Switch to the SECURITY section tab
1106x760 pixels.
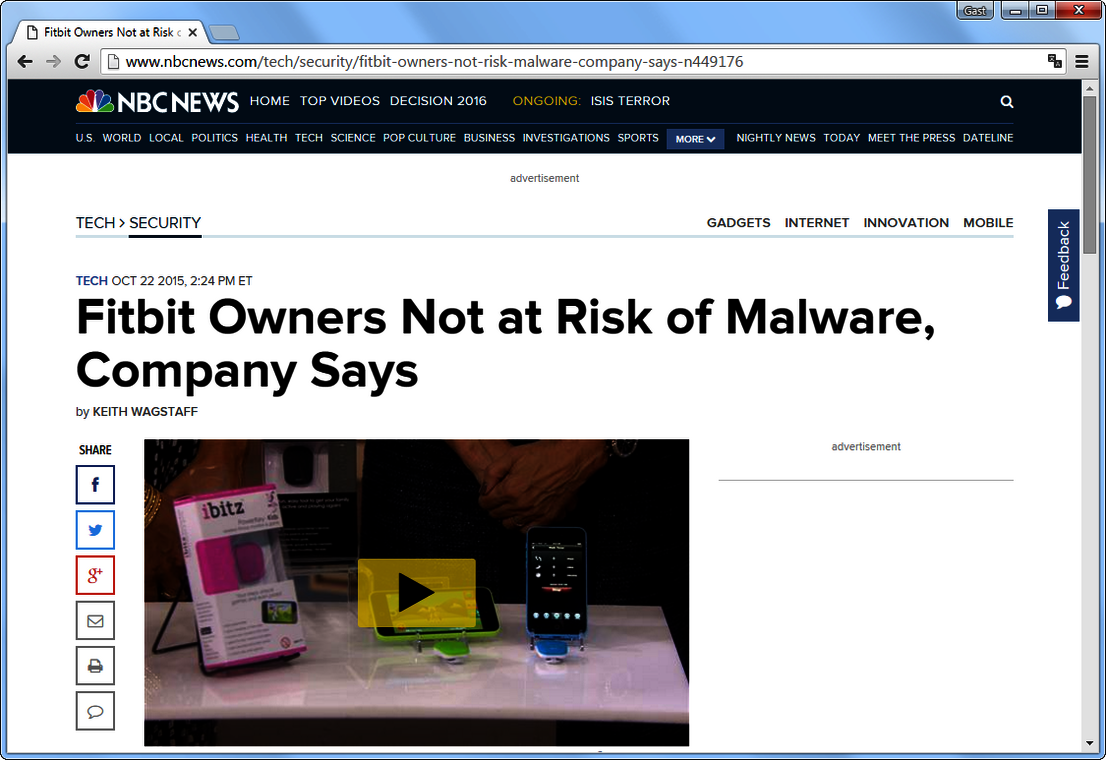coord(164,222)
